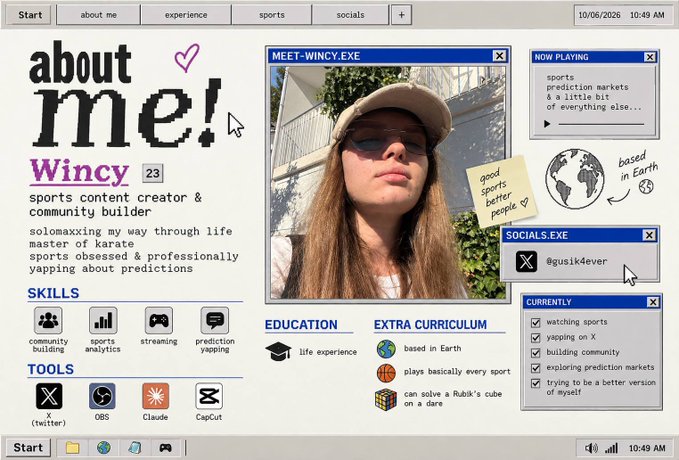Click the small globe doodle under based in Earth
This screenshot has width=679, height=460.
tap(646, 186)
